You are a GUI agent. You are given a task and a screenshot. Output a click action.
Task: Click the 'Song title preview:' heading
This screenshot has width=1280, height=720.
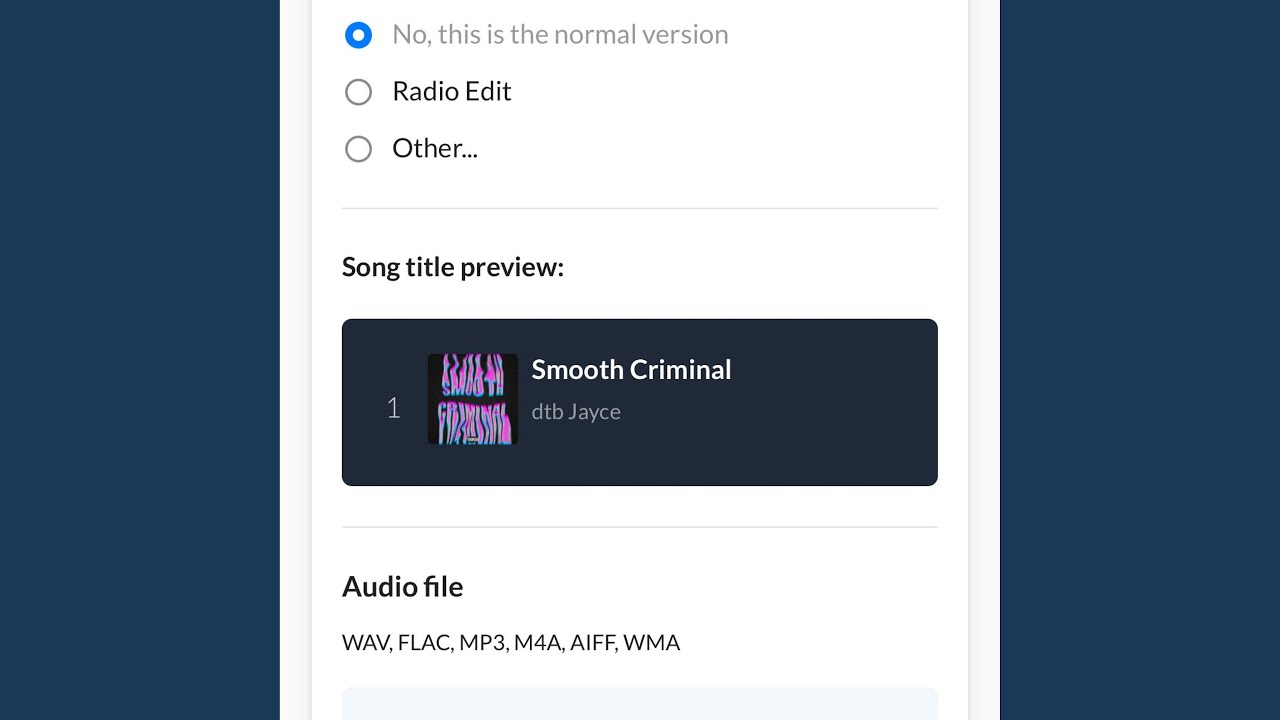[x=453, y=267]
